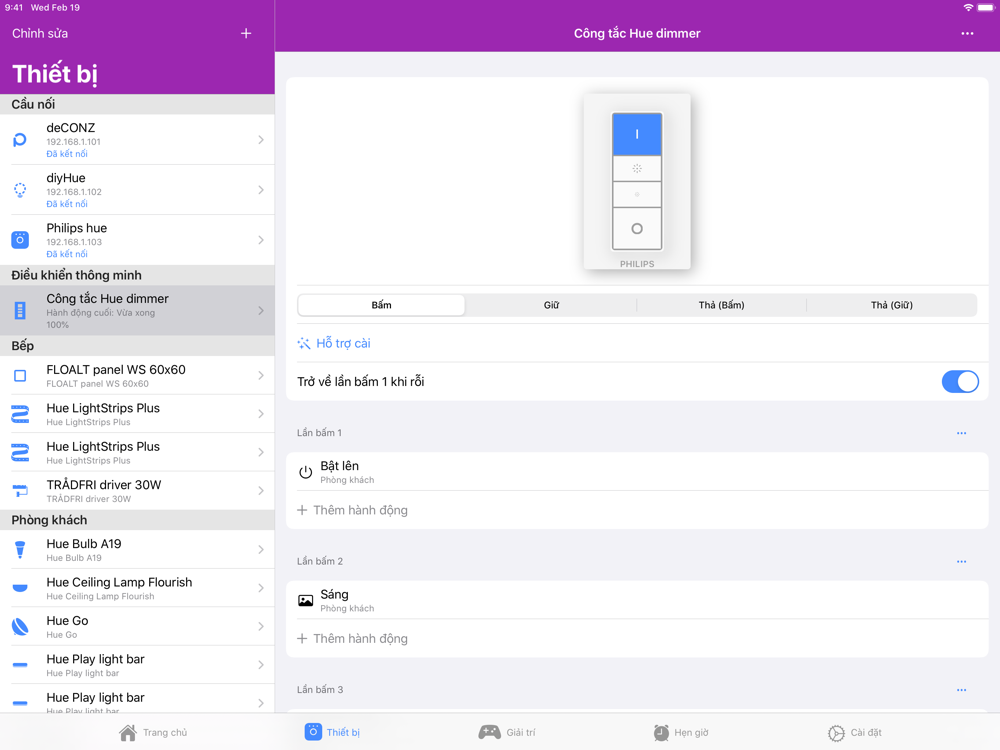
Task: Open the Hue Bulb A19 chevron
Action: [x=261, y=549]
